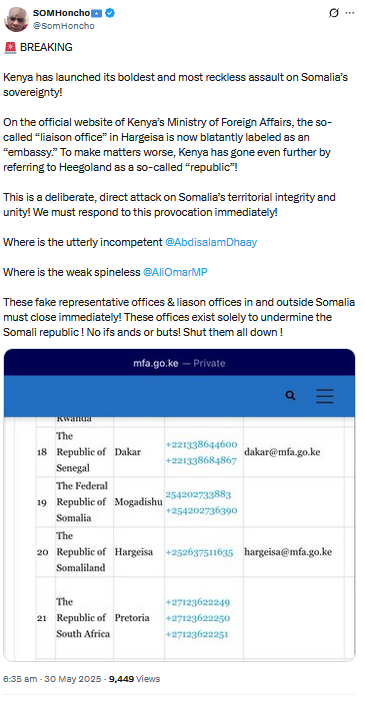Open the embedded mfa.go.ke screenshot image
Screen dimensions: 365x702
coord(179,505)
